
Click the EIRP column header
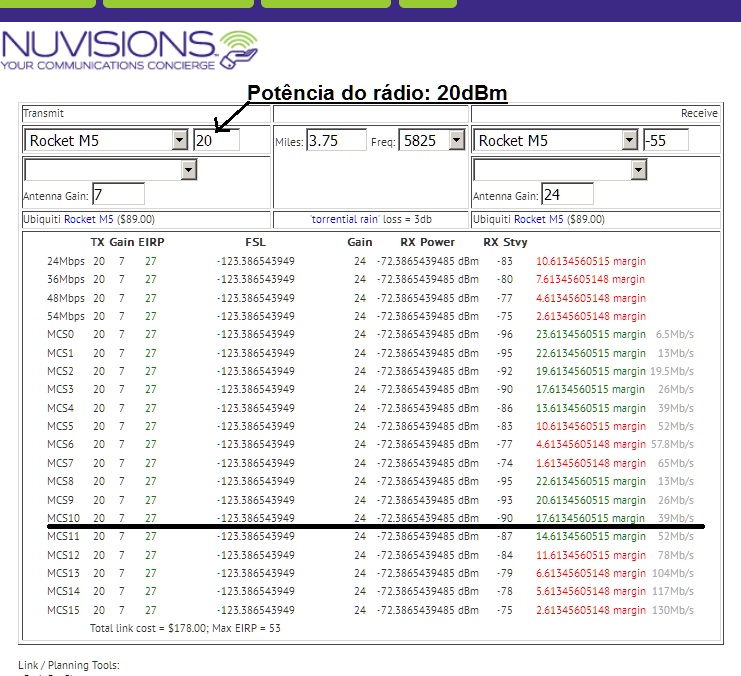coord(151,242)
